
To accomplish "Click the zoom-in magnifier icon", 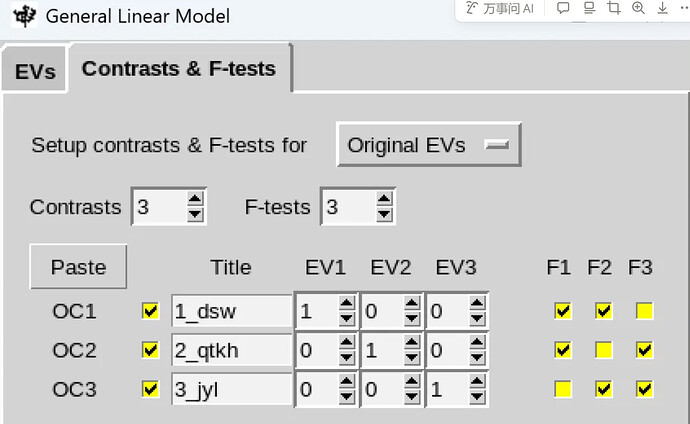I will (638, 9).
